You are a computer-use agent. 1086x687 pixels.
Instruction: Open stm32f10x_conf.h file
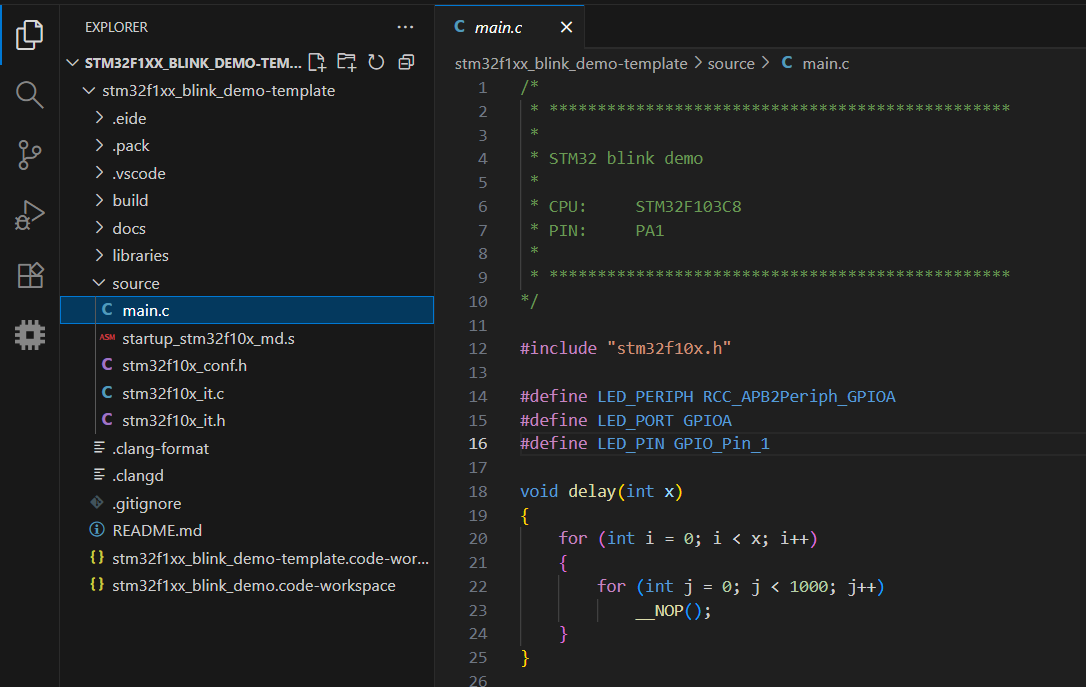coord(247,365)
